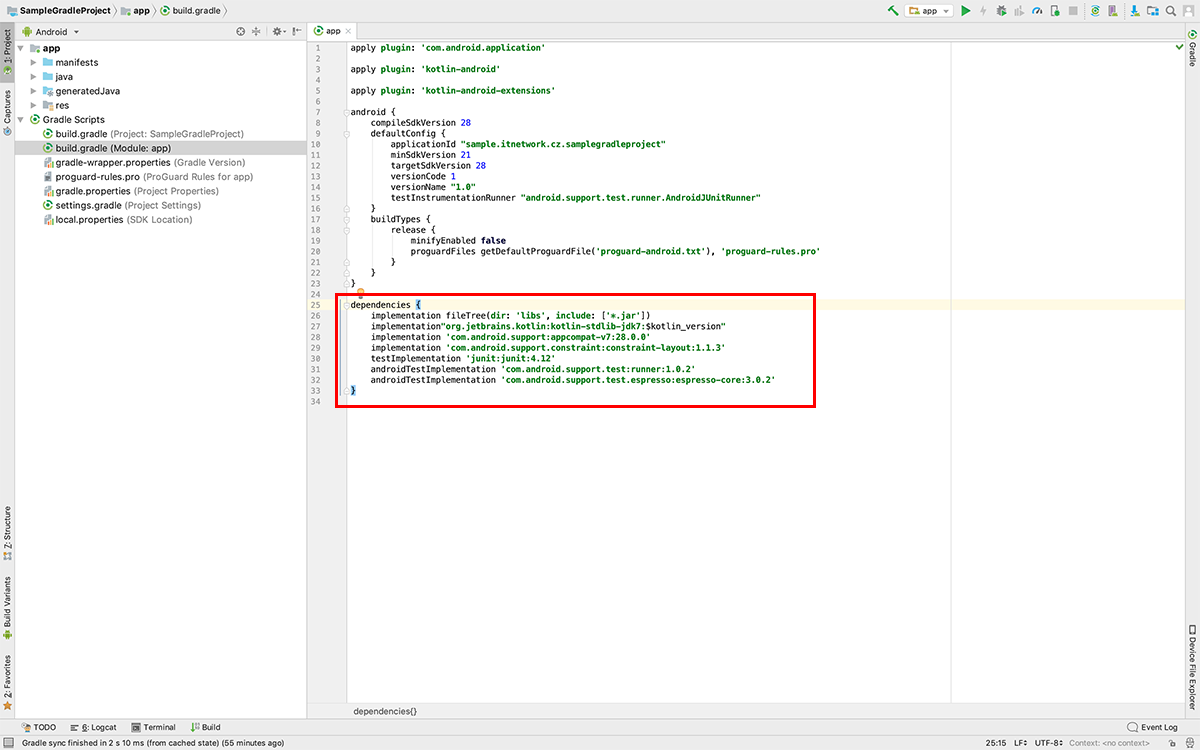1200x750 pixels.
Task: Show the Build Variants panel
Action: [x=8, y=600]
